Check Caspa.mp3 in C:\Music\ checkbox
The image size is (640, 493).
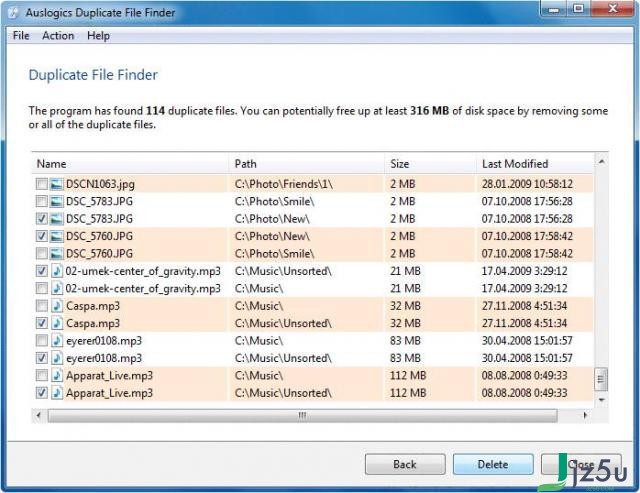click(42, 306)
